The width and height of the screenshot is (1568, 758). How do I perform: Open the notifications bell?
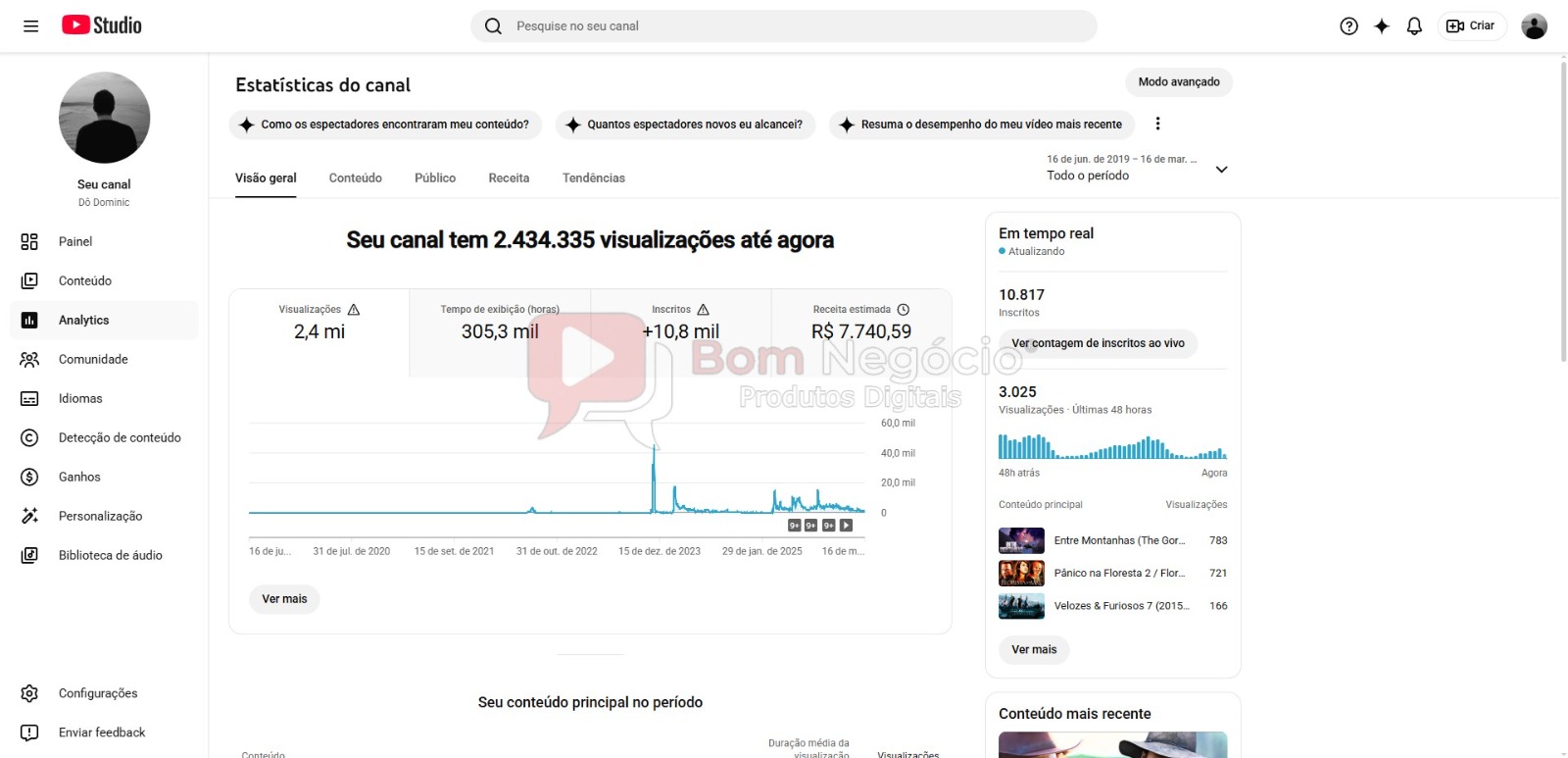pyautogui.click(x=1413, y=26)
